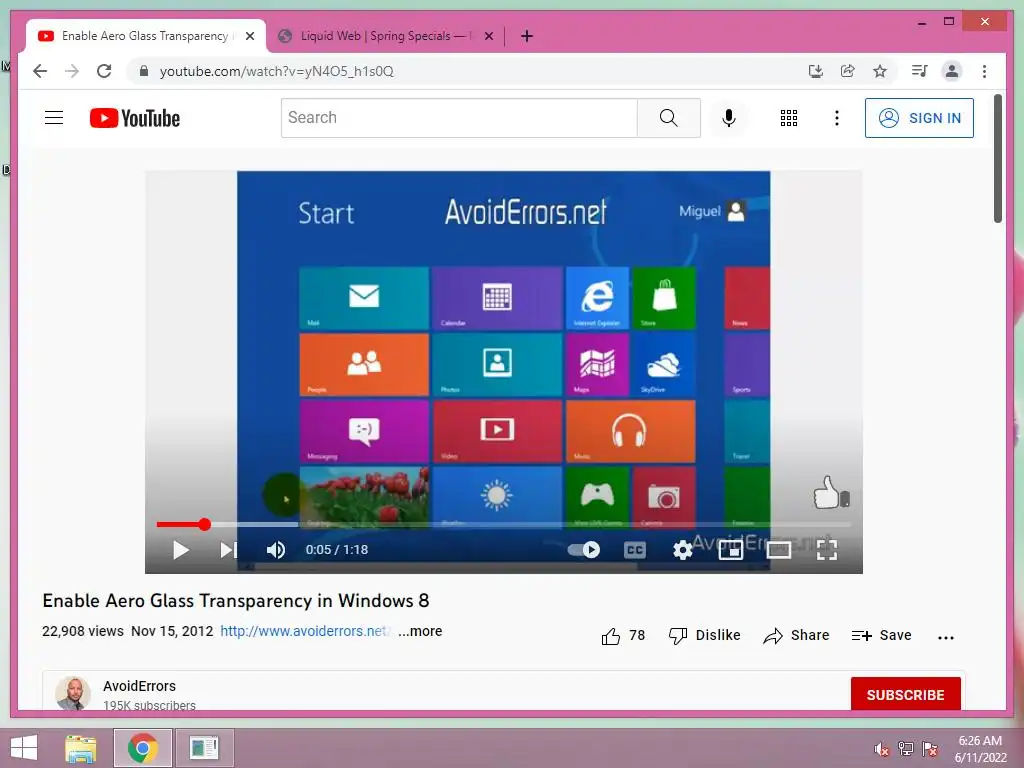The image size is (1024, 768).
Task: Reload the current page
Action: click(x=104, y=71)
